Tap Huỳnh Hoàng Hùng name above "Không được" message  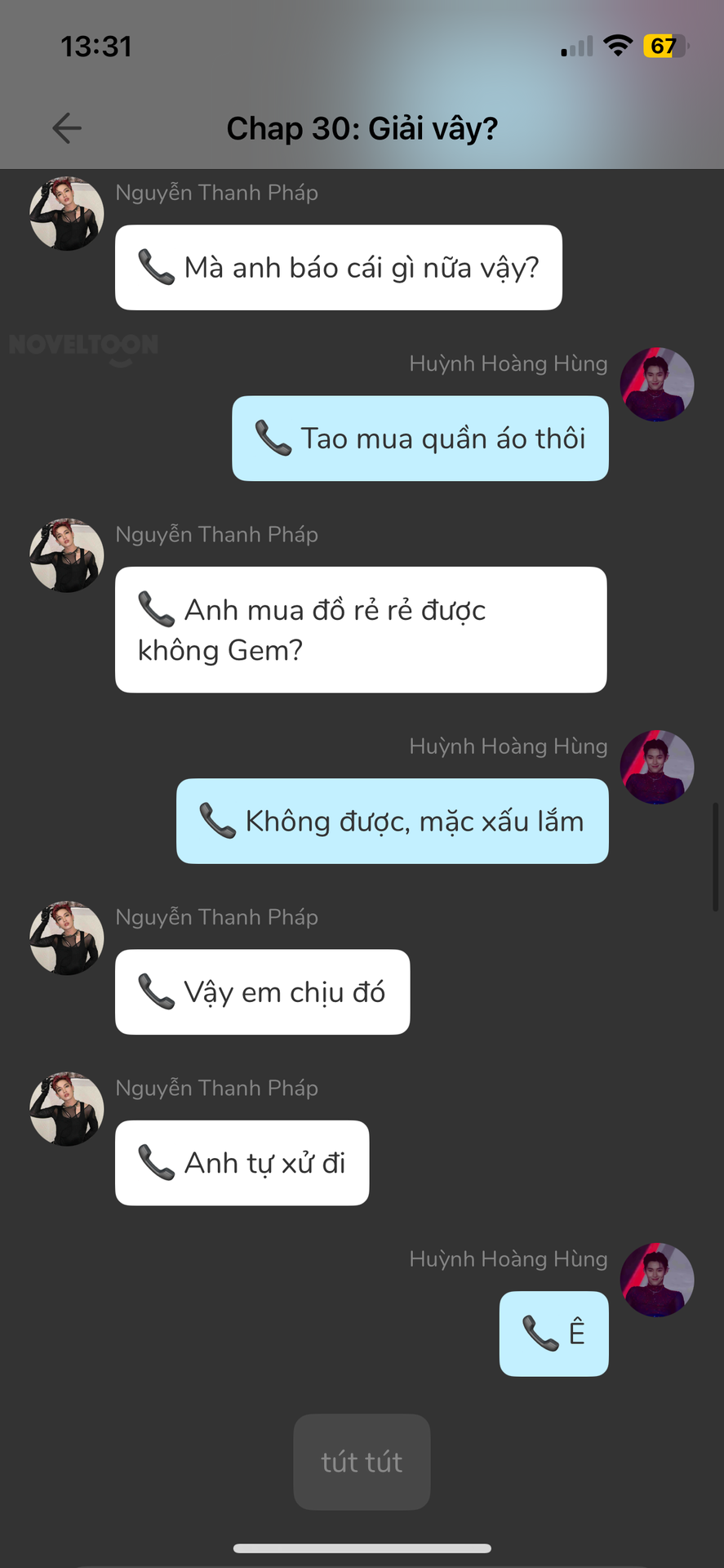(x=508, y=746)
